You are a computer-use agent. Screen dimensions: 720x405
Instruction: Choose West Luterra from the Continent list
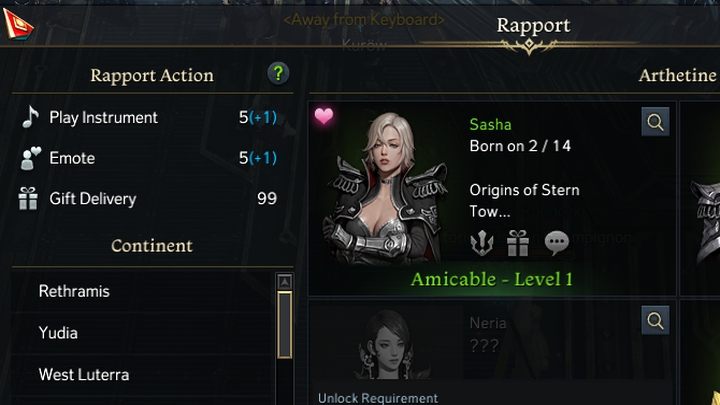pos(83,375)
